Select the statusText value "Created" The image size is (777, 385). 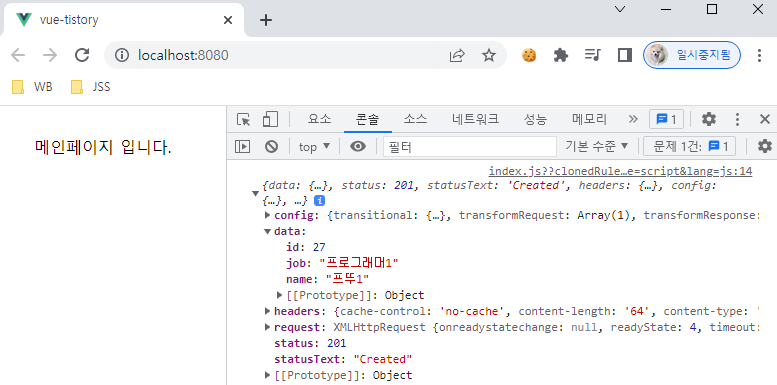tap(383, 359)
